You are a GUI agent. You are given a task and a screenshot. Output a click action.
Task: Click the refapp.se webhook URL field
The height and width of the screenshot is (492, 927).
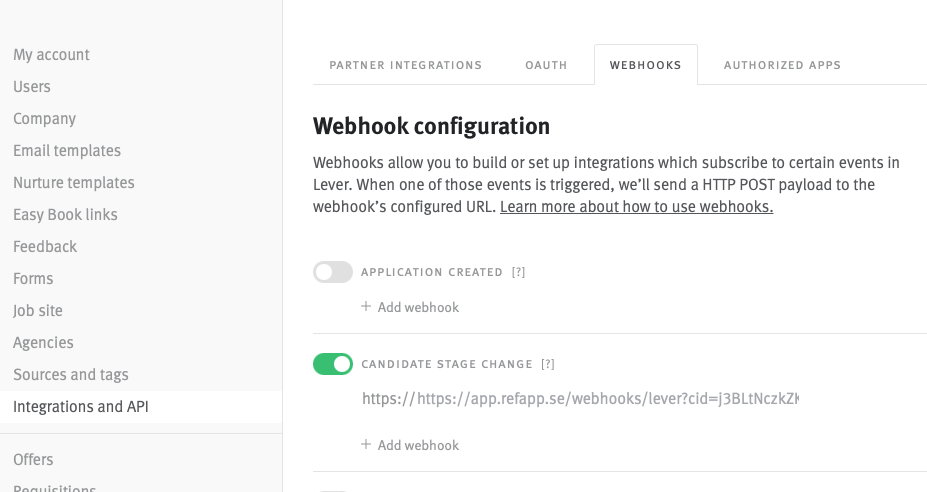click(580, 399)
